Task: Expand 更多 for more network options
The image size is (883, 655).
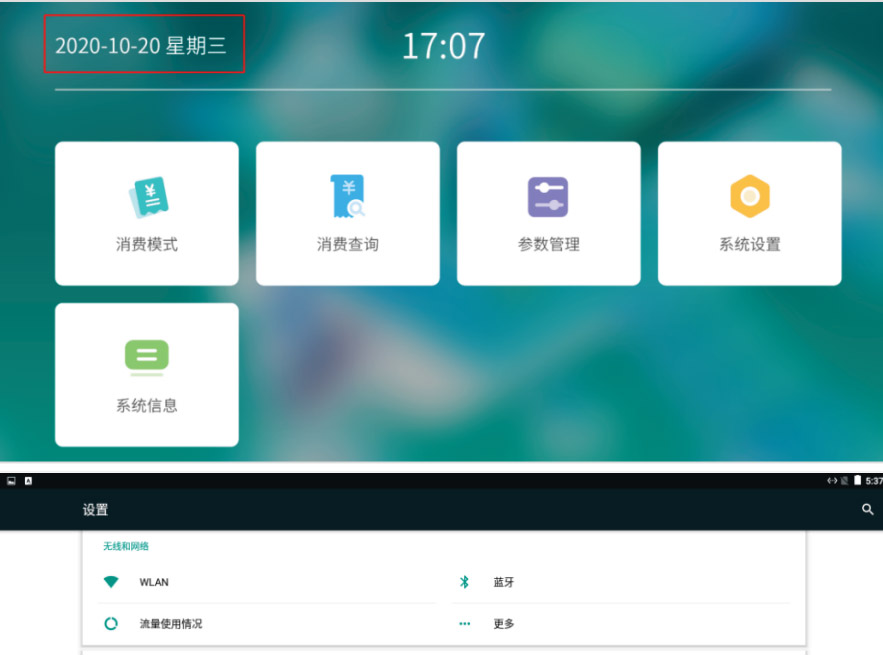Action: (504, 623)
